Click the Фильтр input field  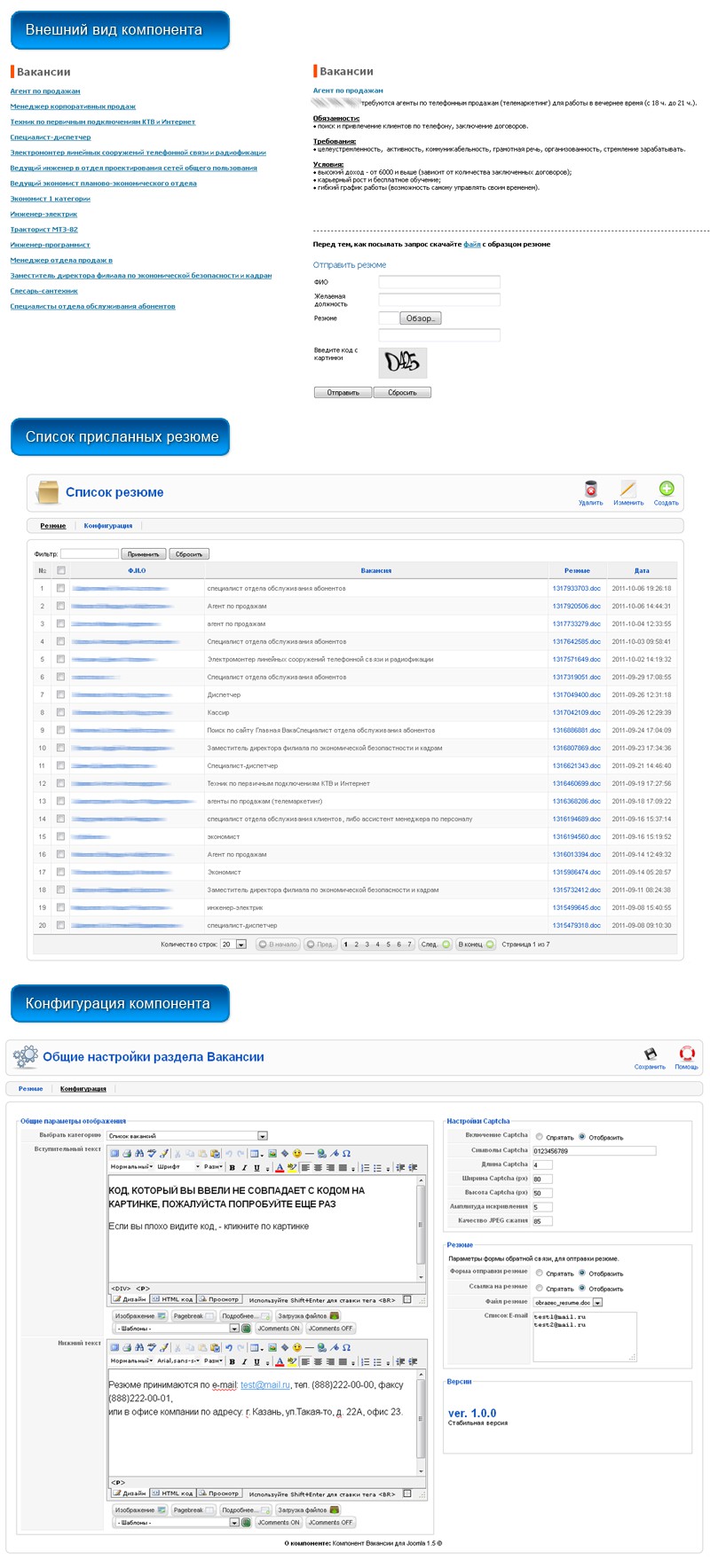pos(89,553)
